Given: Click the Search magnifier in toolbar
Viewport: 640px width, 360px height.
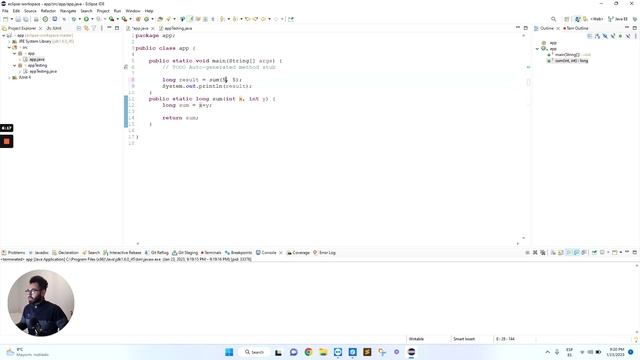Looking at the screenshot, I should (553, 19).
